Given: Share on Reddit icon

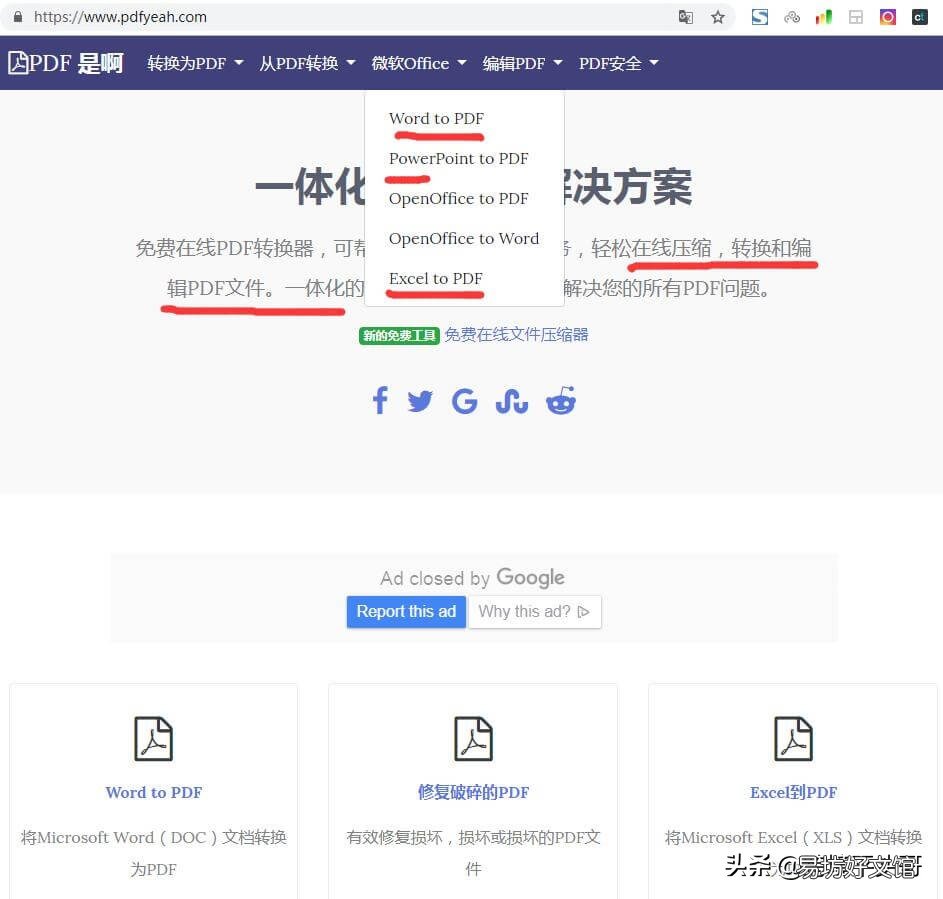Looking at the screenshot, I should (x=561, y=400).
